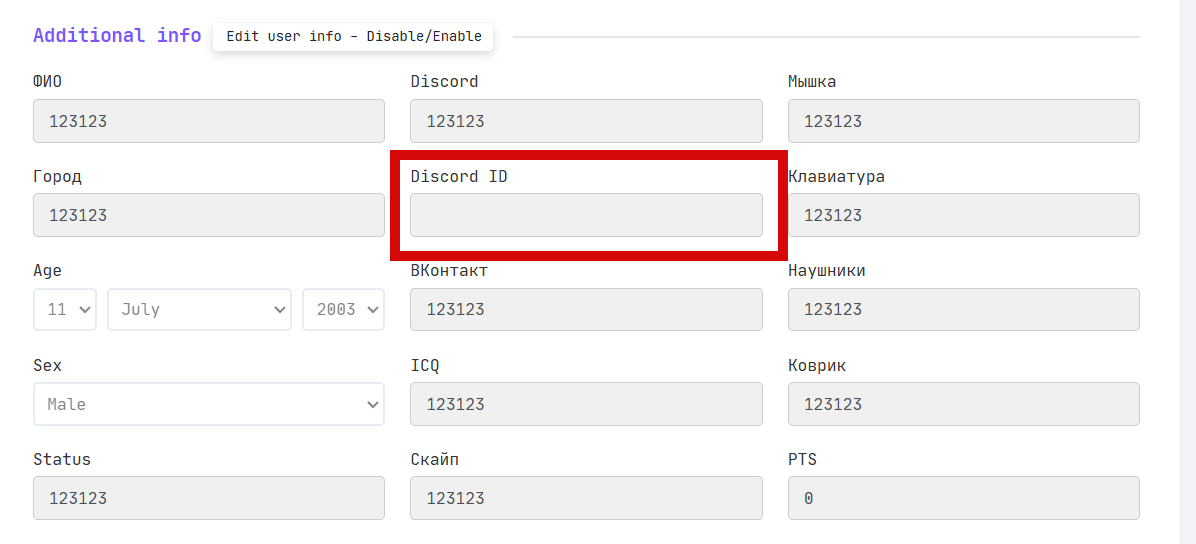Click the ФИО input field

[208, 121]
